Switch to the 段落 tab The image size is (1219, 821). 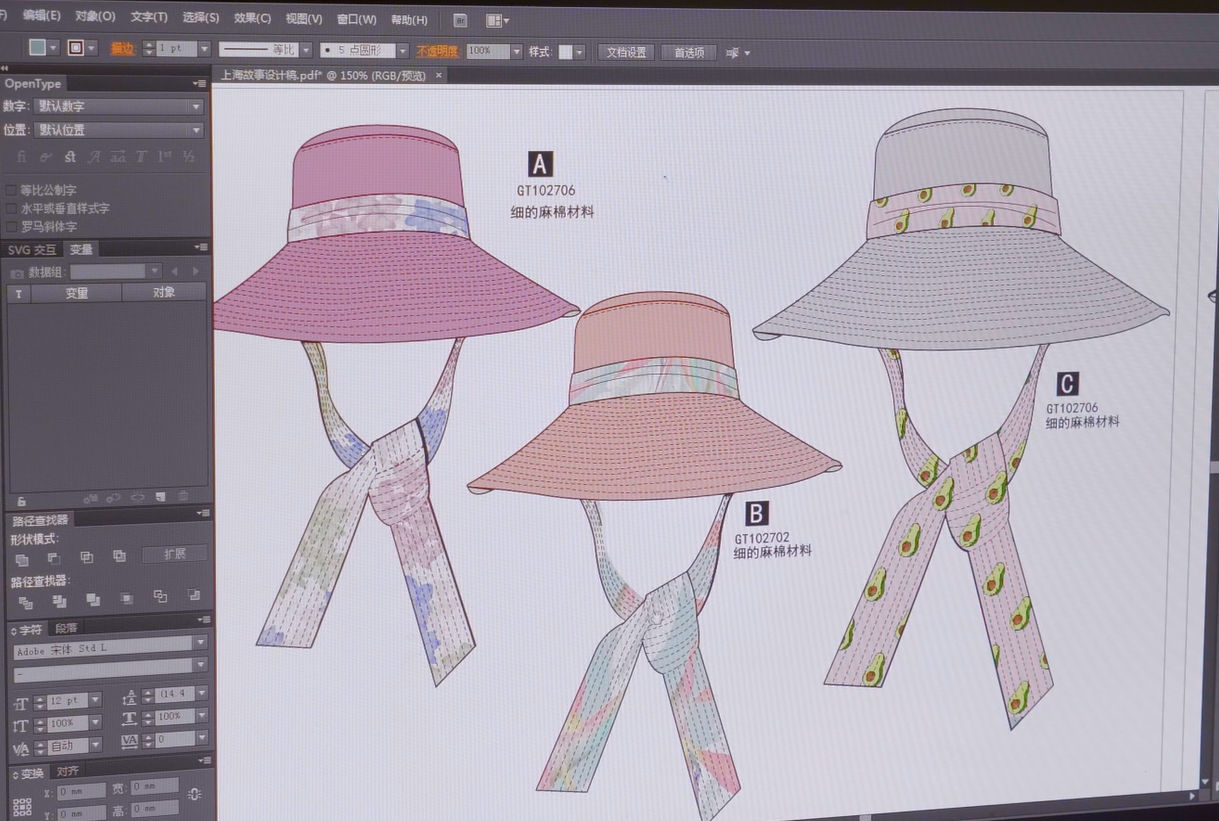[66, 628]
